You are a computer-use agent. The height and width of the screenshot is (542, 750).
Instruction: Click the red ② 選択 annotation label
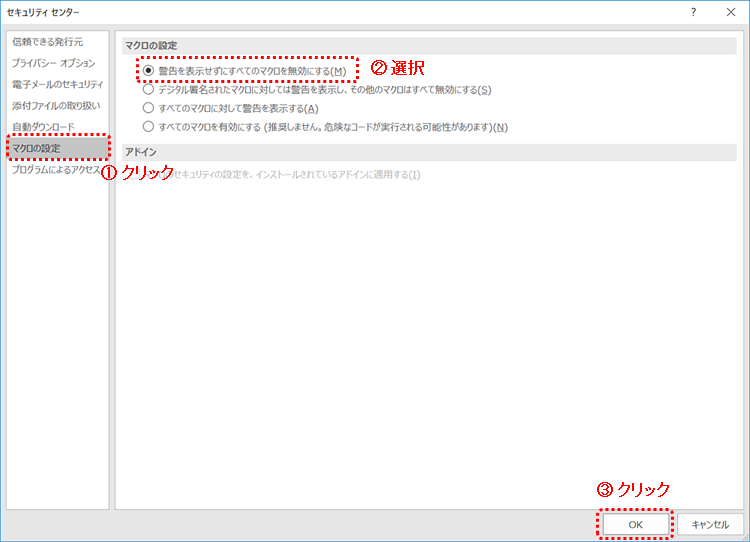(398, 69)
